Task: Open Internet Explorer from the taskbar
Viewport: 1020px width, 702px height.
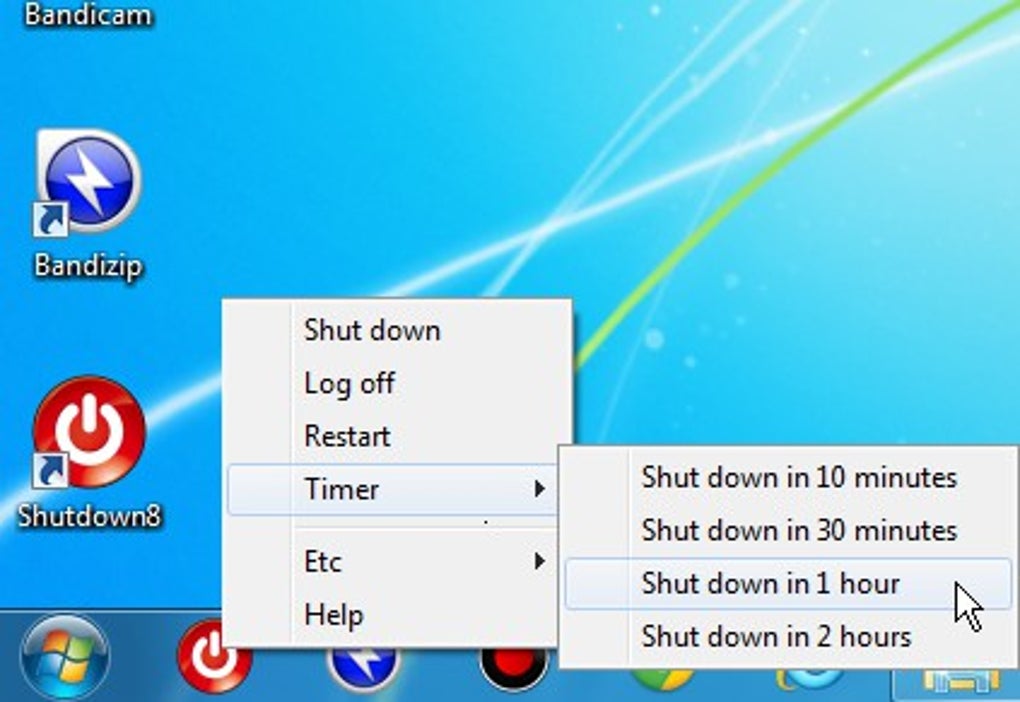Action: [811, 679]
